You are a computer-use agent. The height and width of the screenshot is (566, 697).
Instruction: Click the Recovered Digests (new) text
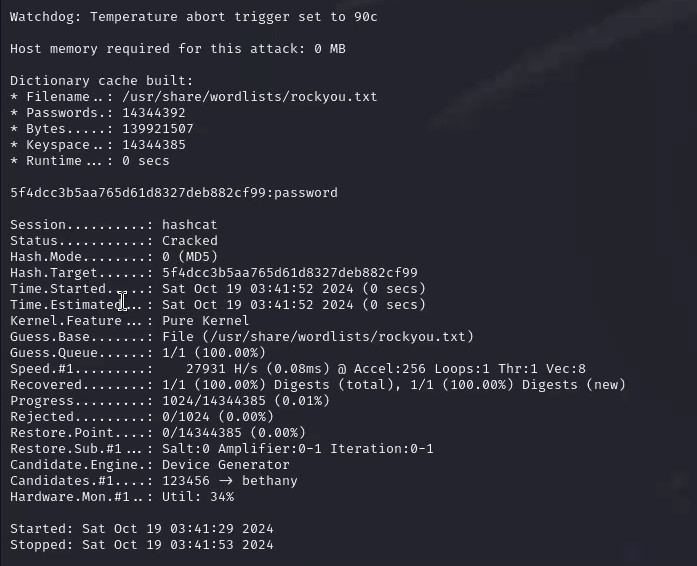tap(574, 385)
